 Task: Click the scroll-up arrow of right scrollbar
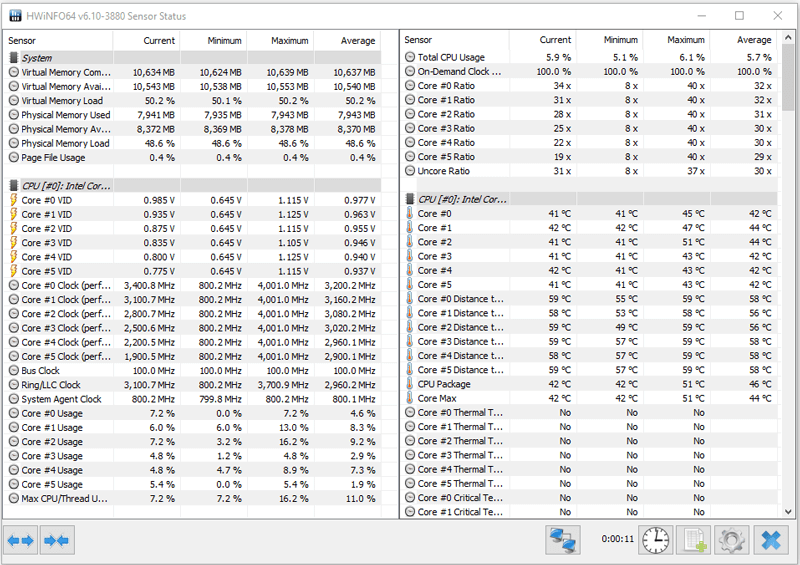click(x=789, y=38)
